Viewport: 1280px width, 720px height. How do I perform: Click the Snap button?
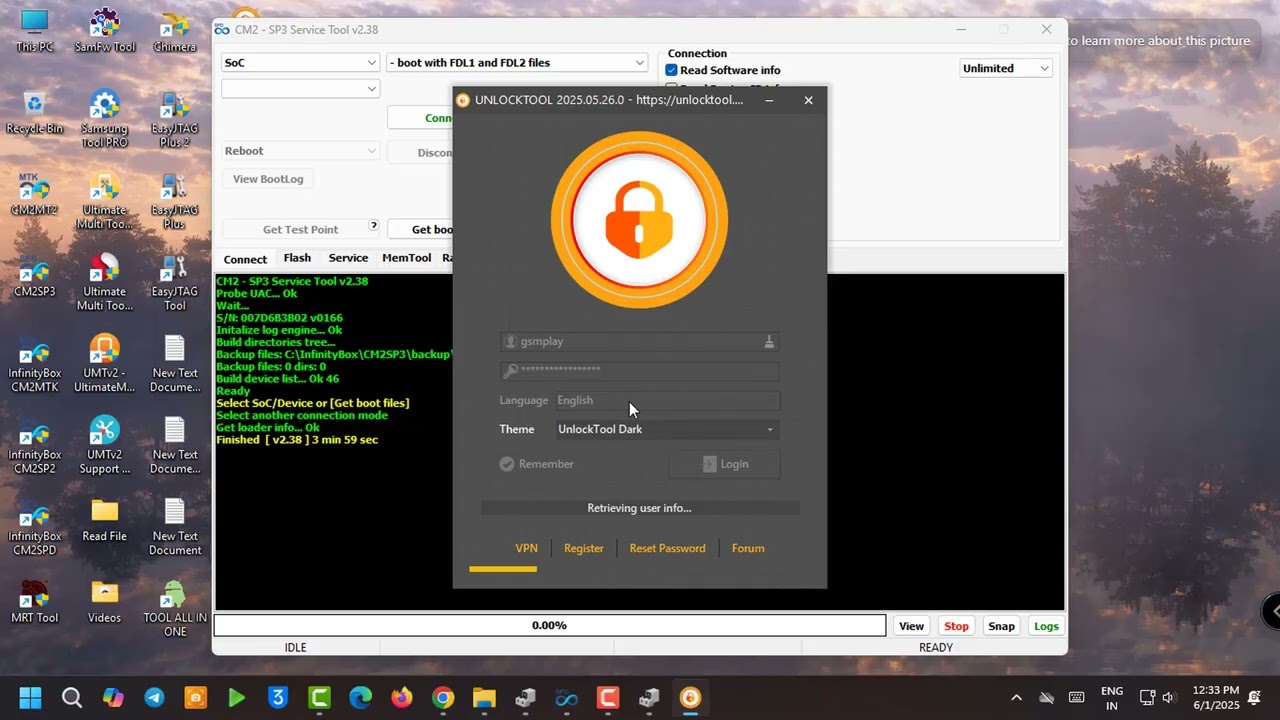pos(1001,626)
